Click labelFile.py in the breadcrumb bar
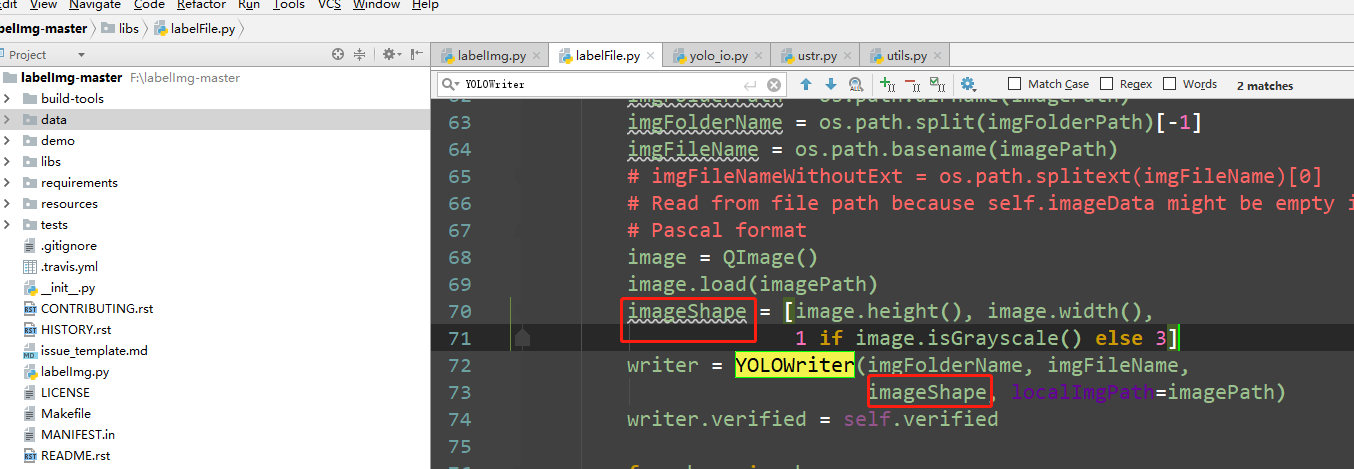 pyautogui.click(x=194, y=29)
